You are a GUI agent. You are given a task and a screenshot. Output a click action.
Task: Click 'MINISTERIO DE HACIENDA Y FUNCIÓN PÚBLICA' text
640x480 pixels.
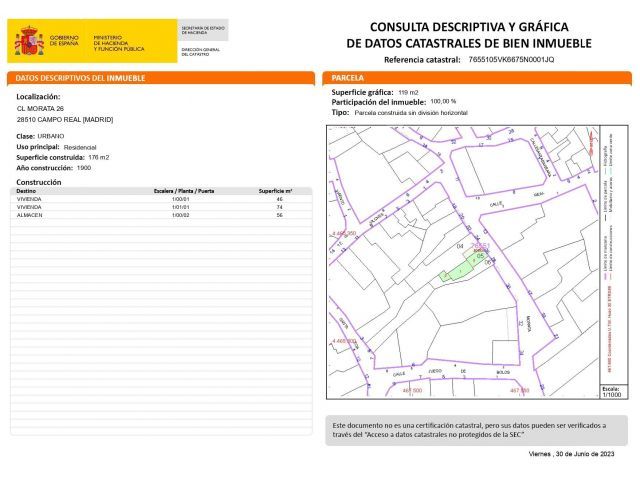pos(119,43)
